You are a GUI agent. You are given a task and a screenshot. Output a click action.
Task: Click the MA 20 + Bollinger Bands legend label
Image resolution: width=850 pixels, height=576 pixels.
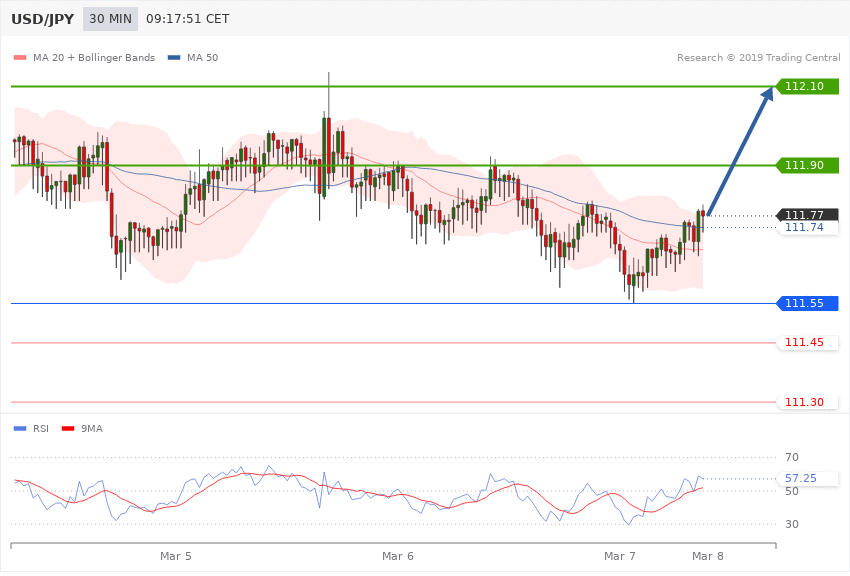(94, 57)
